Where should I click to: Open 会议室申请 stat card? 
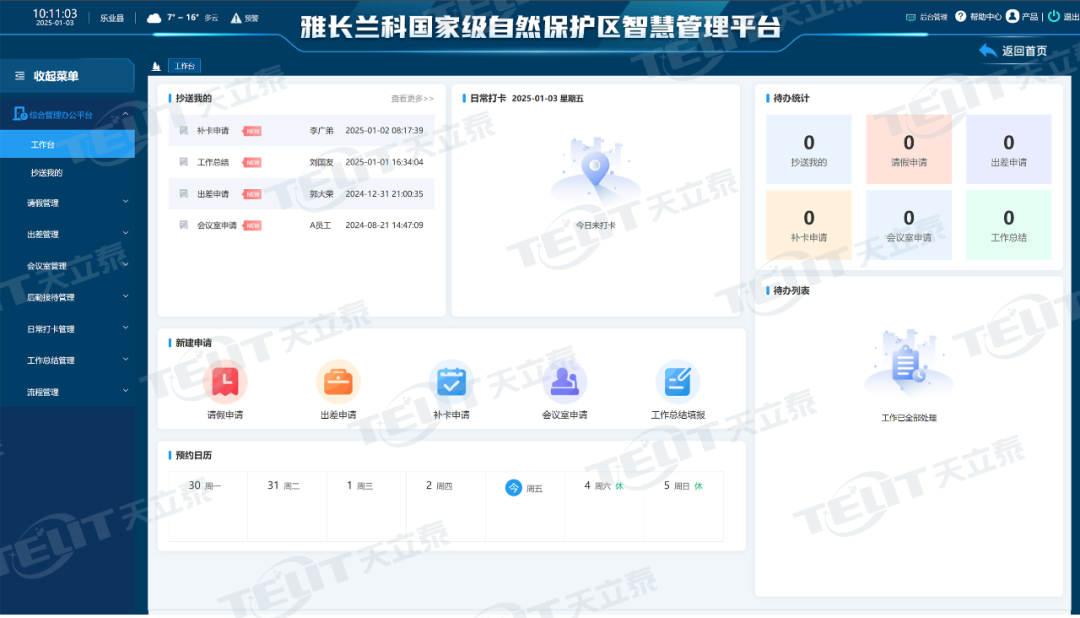click(x=908, y=225)
